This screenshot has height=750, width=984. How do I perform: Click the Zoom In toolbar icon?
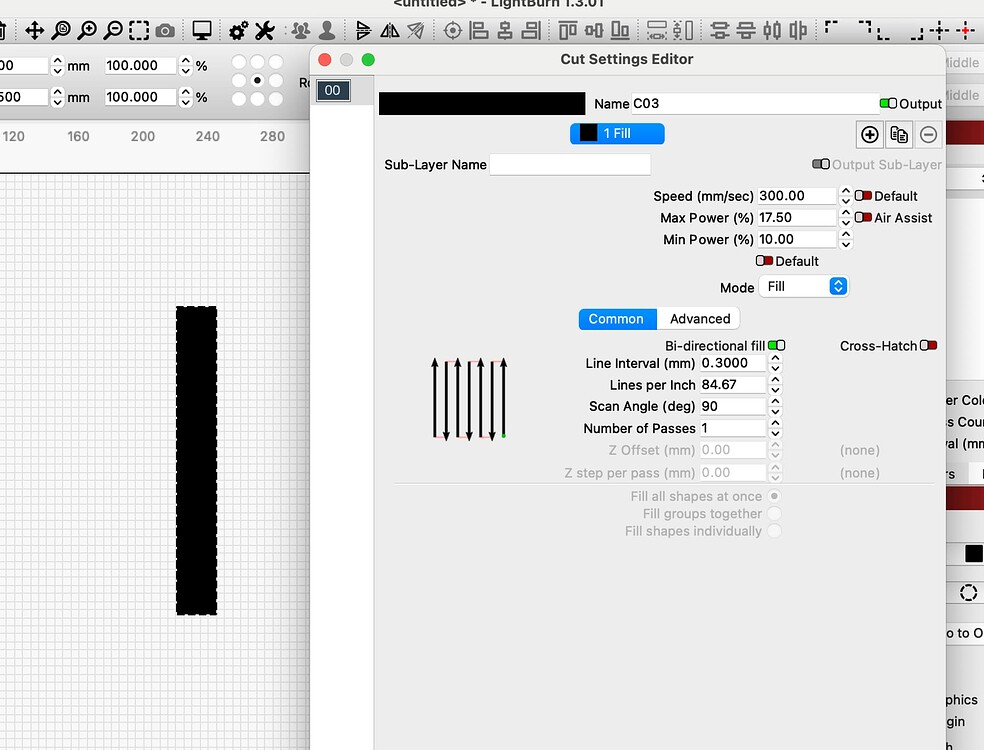(x=86, y=30)
